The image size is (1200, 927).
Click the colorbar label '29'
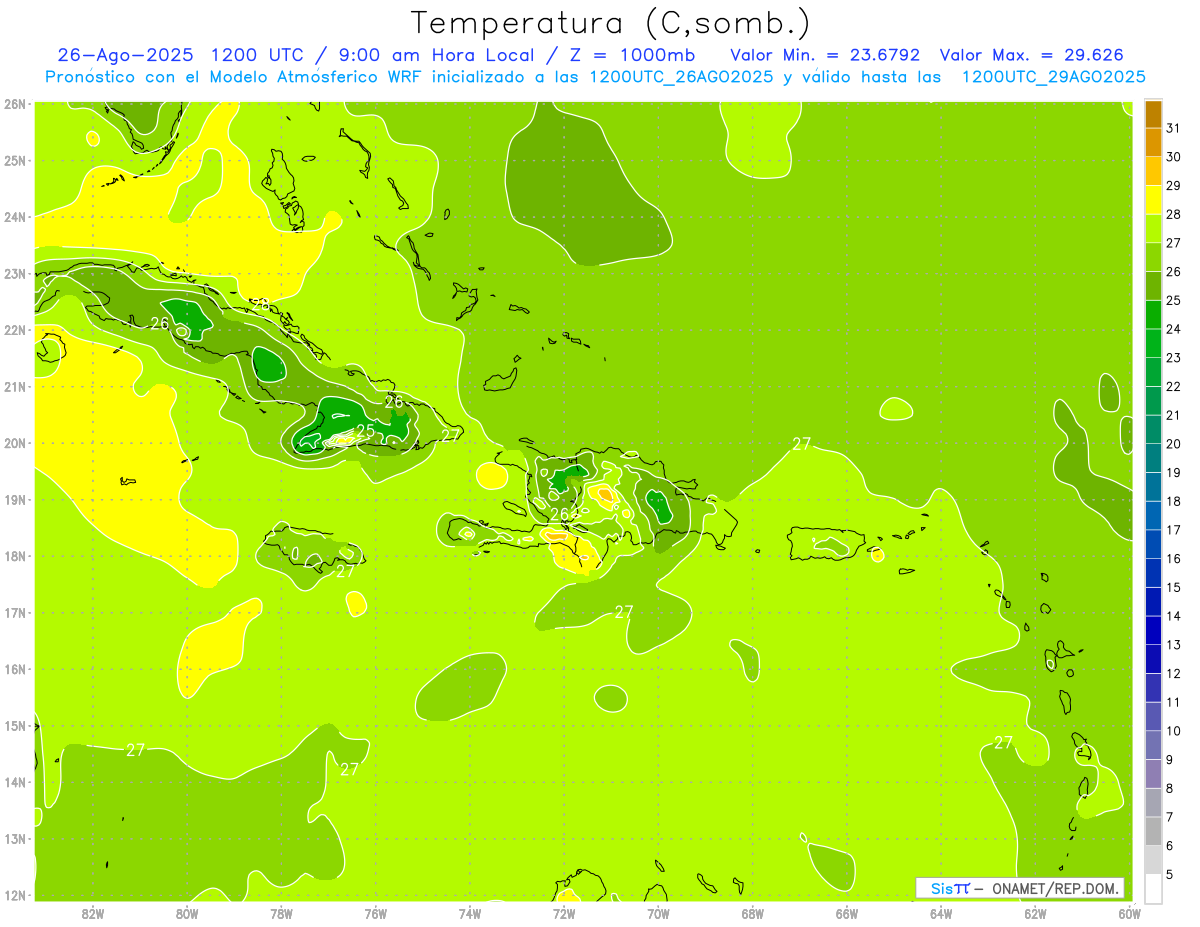tap(1174, 186)
